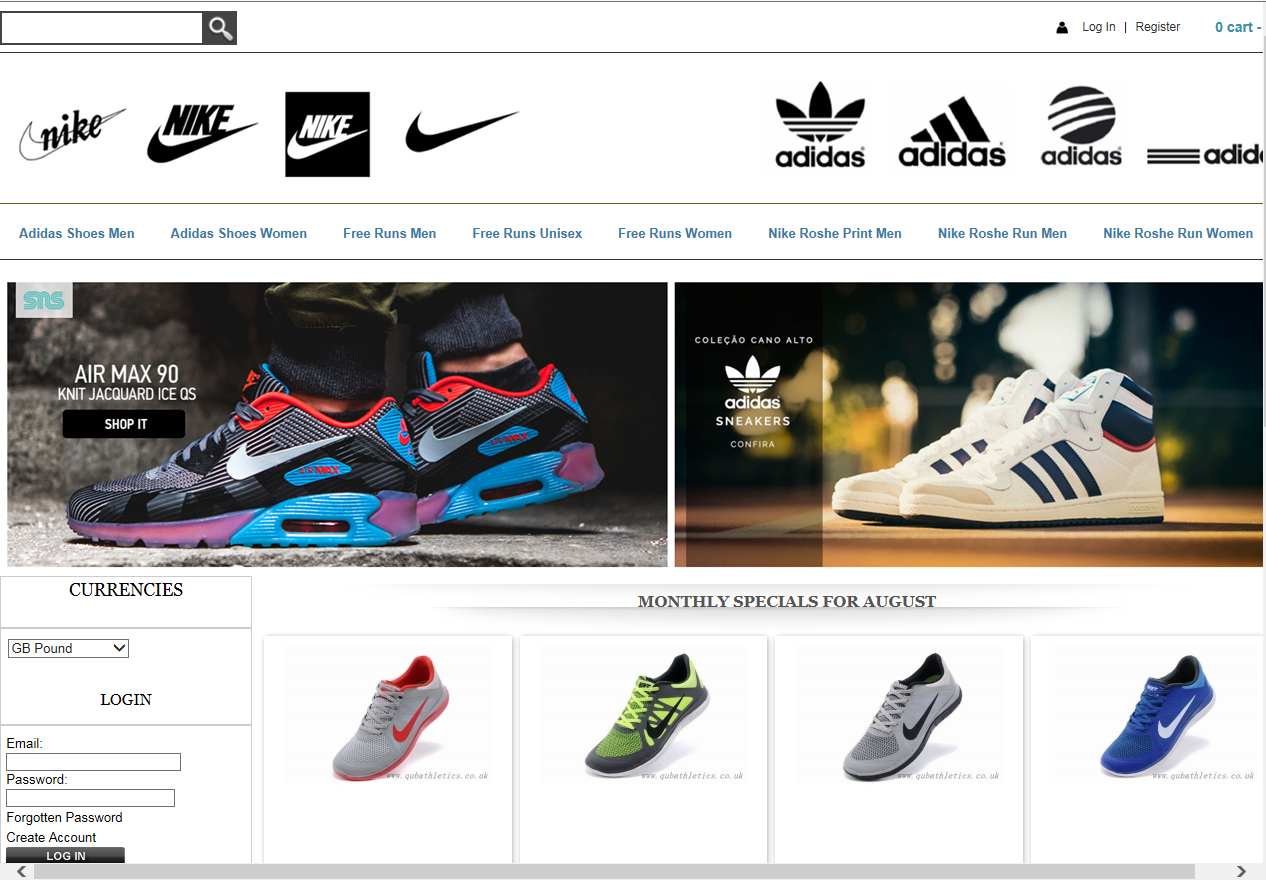Click the user profile icon beside Log In
Screen dimensions: 1266x880
(1062, 28)
